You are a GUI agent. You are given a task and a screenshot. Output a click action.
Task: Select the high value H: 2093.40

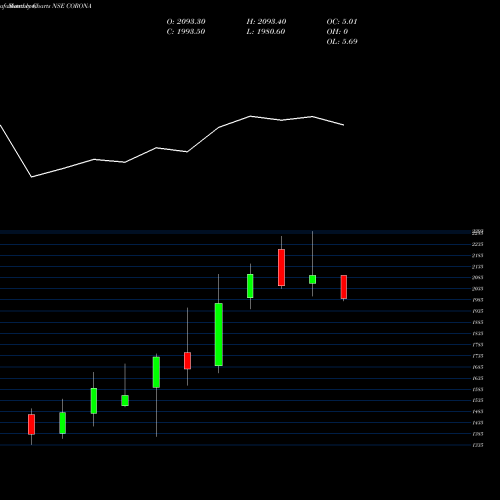pos(266,21)
